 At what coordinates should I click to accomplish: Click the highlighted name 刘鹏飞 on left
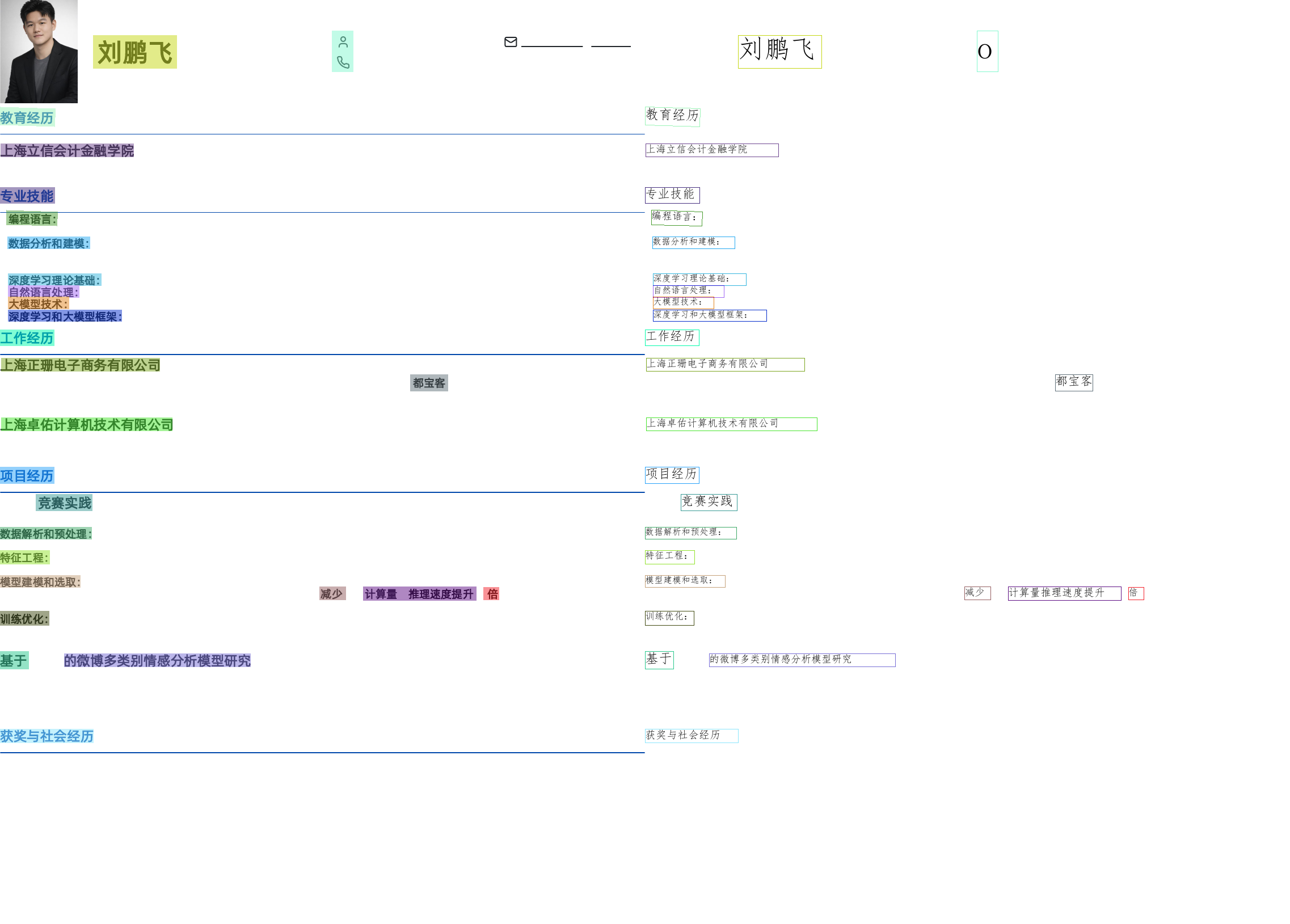click(x=135, y=52)
